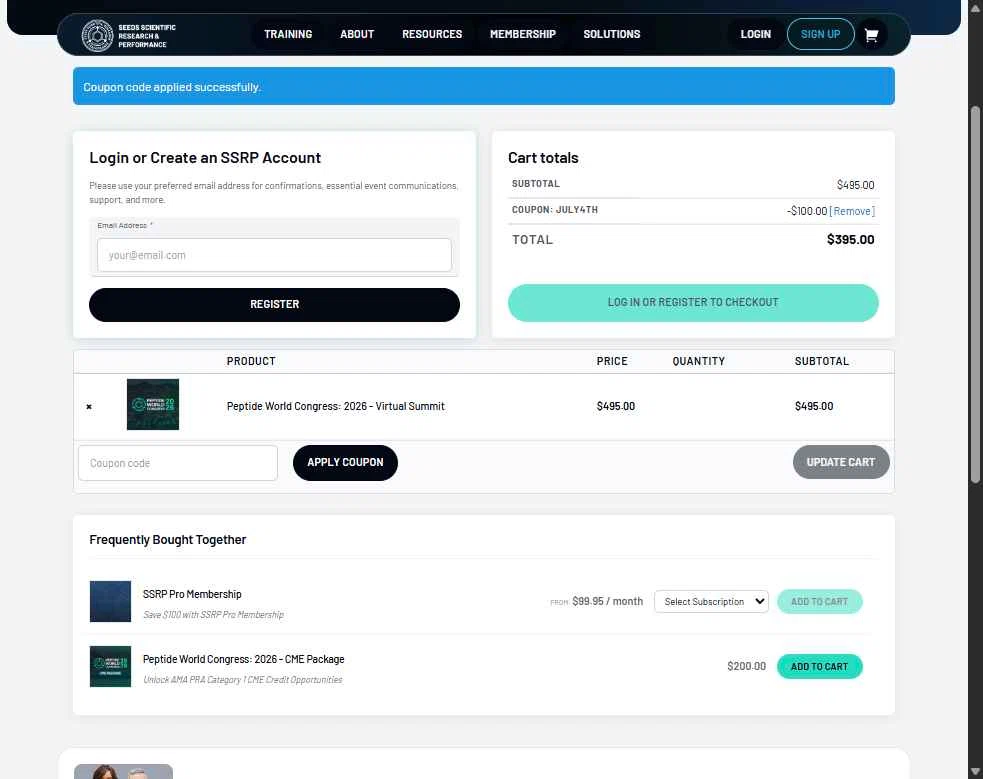The height and width of the screenshot is (779, 983).
Task: Open the About menu
Action: point(357,34)
